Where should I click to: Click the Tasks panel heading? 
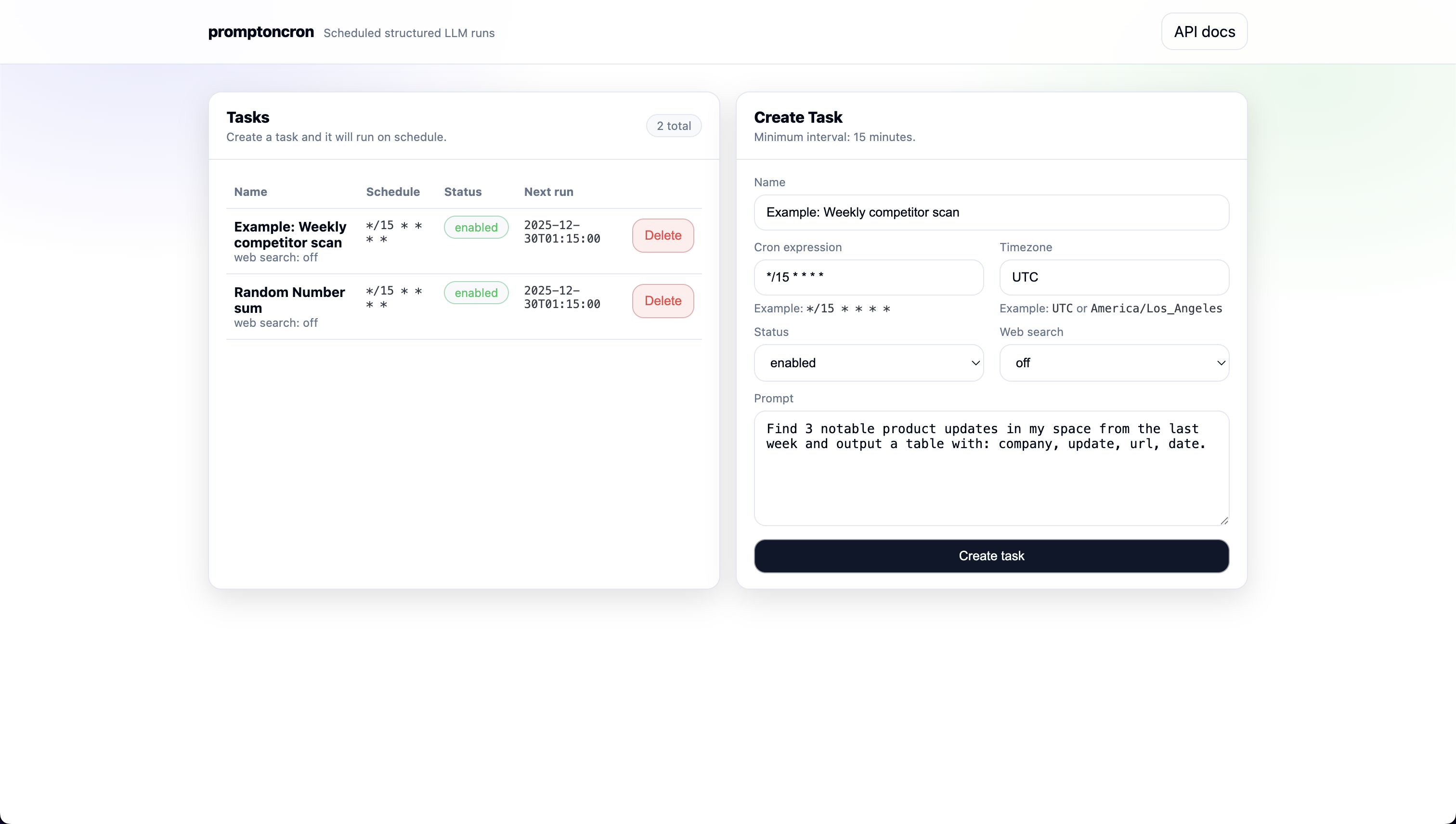(x=247, y=116)
